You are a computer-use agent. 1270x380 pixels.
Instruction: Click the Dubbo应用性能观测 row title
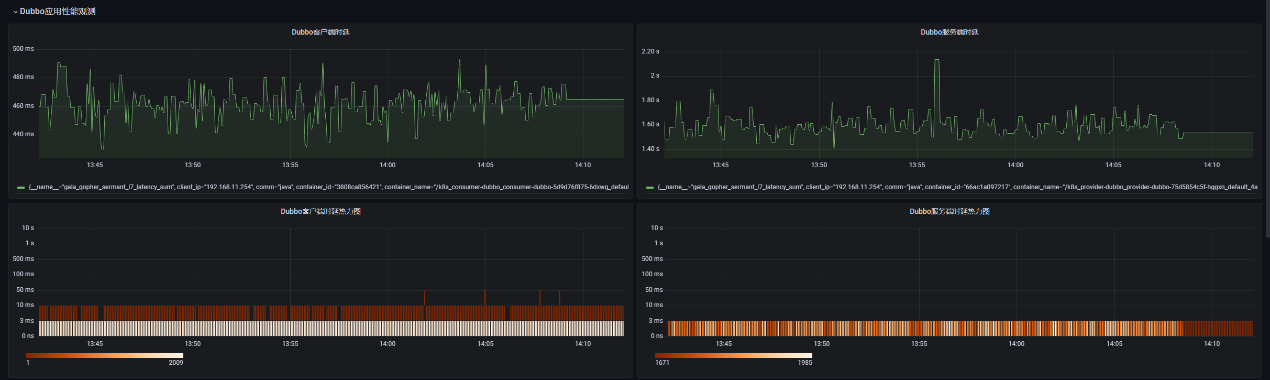(58, 11)
